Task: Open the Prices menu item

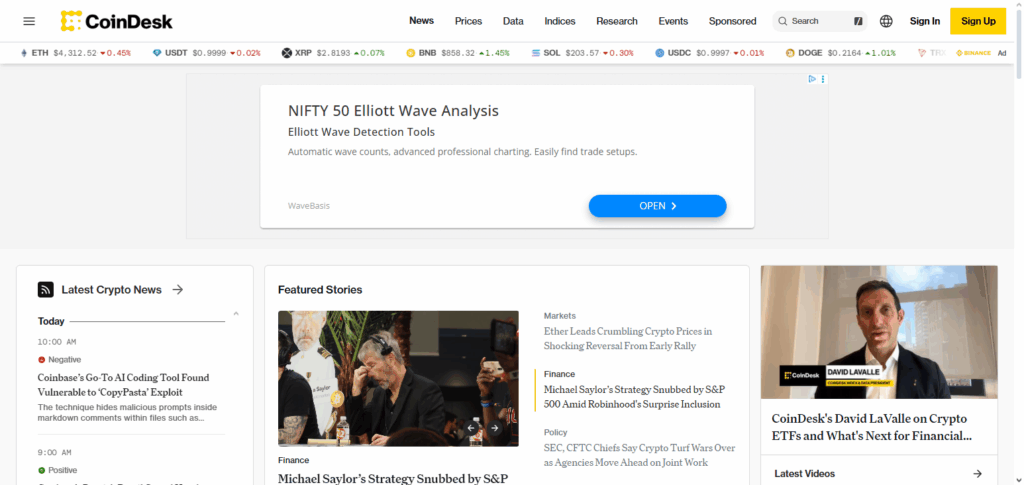Action: click(x=468, y=21)
